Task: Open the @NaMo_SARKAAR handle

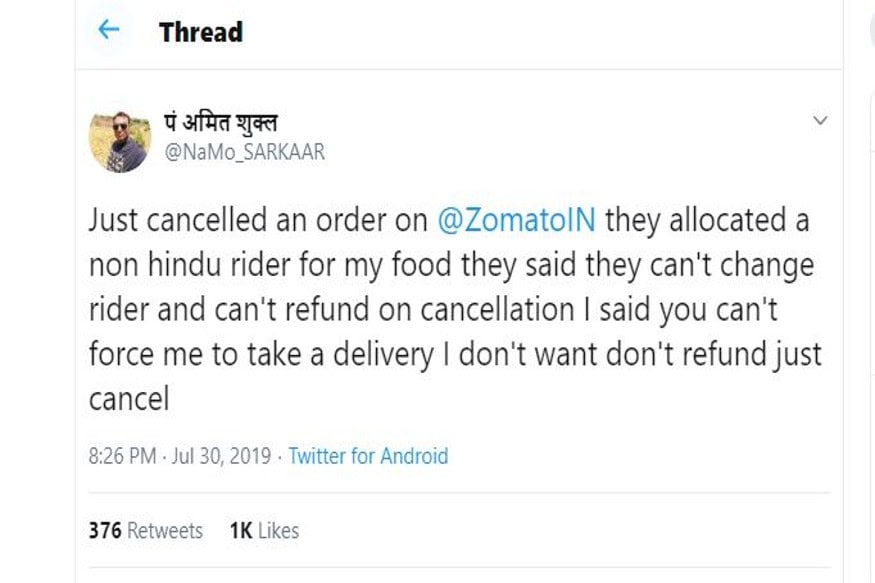Action: tap(244, 153)
